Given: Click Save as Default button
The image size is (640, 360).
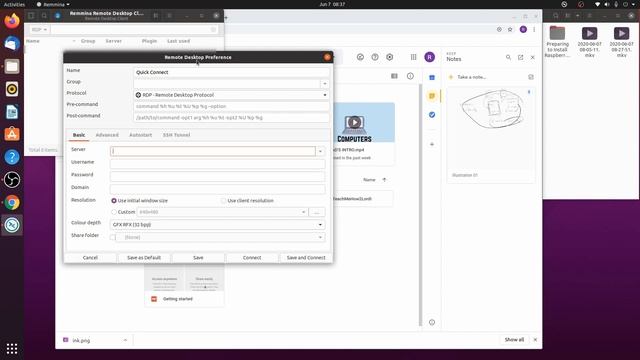Looking at the screenshot, I should (x=144, y=258).
